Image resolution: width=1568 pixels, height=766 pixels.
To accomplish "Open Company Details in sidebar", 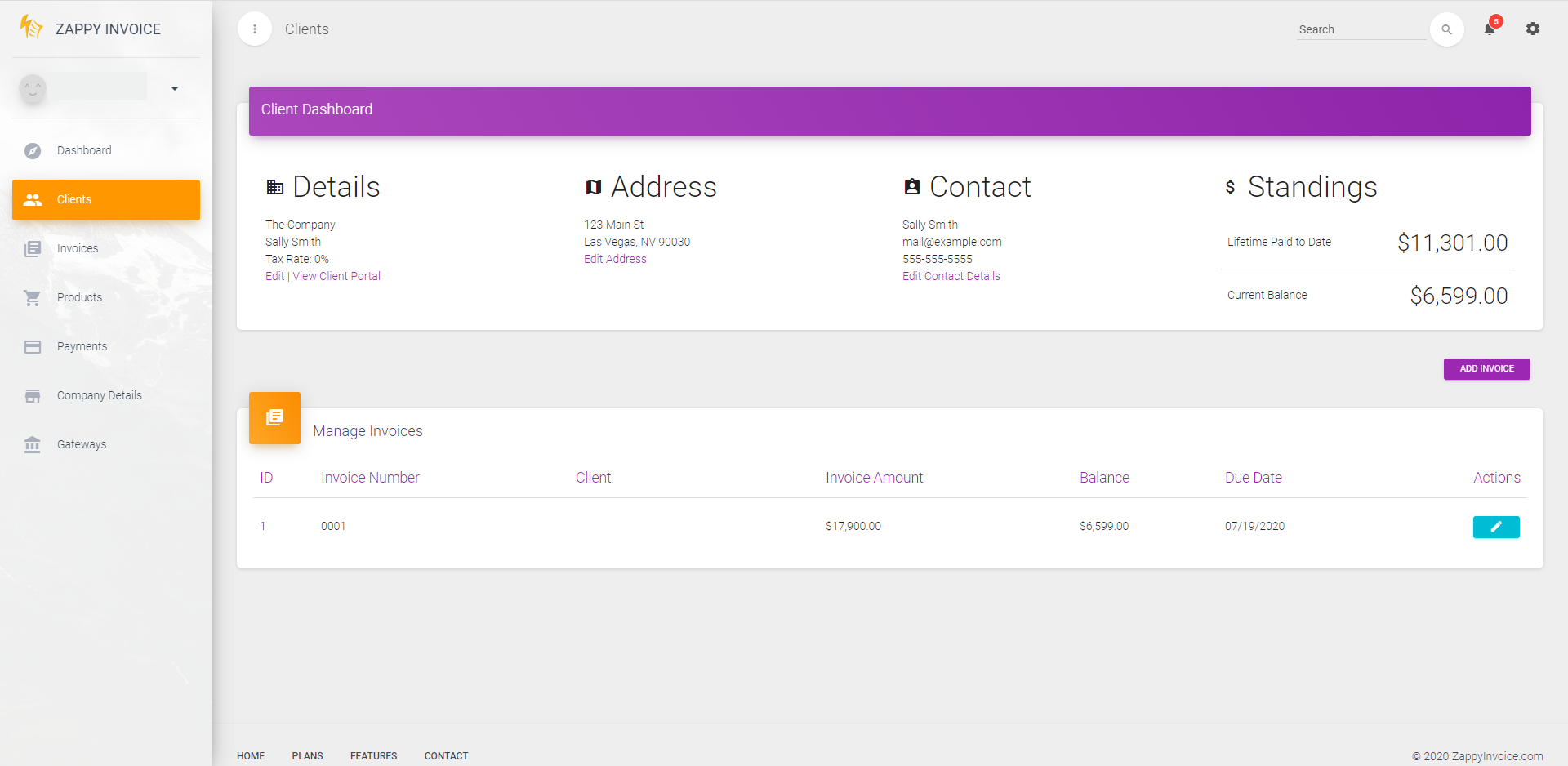I will click(99, 395).
